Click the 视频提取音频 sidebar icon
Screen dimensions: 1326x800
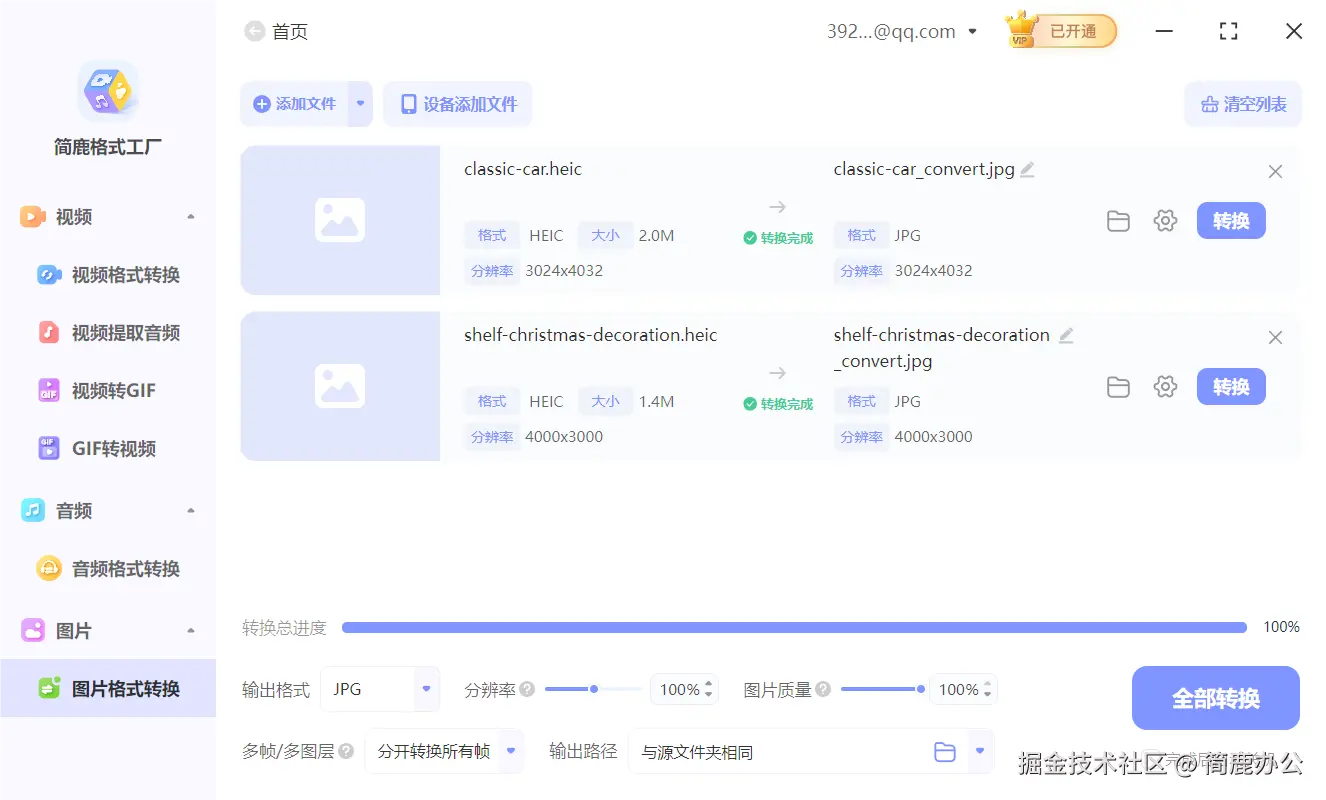point(49,332)
